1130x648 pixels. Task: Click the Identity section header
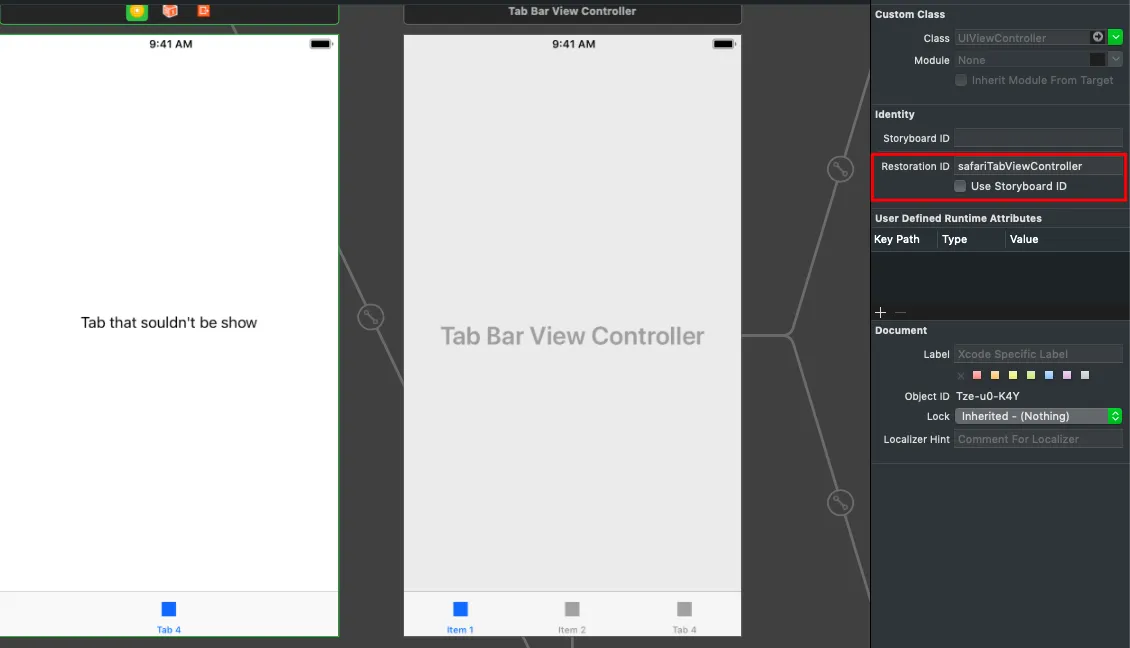tap(894, 115)
